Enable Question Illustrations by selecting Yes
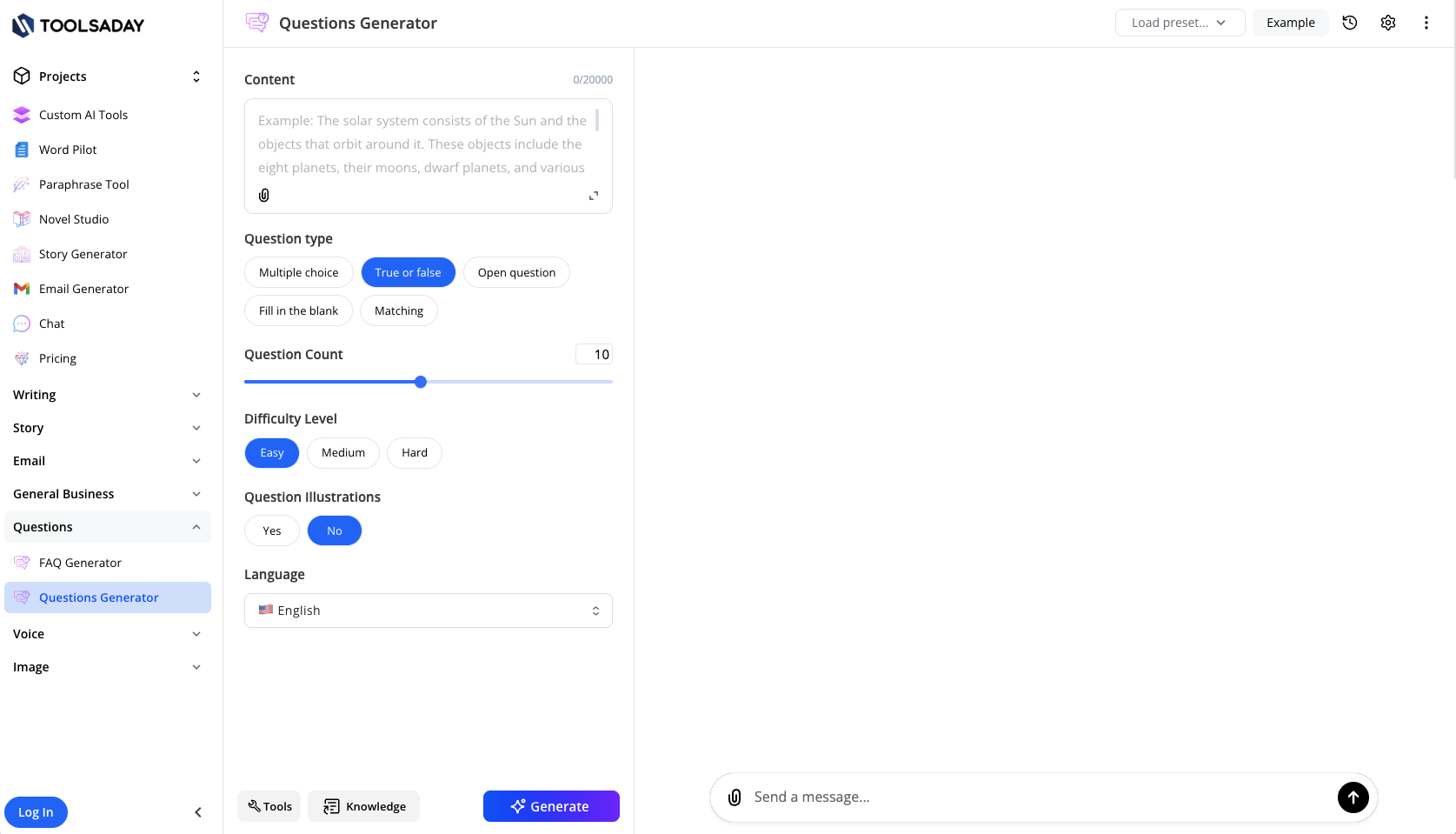The height and width of the screenshot is (834, 1456). tap(271, 530)
